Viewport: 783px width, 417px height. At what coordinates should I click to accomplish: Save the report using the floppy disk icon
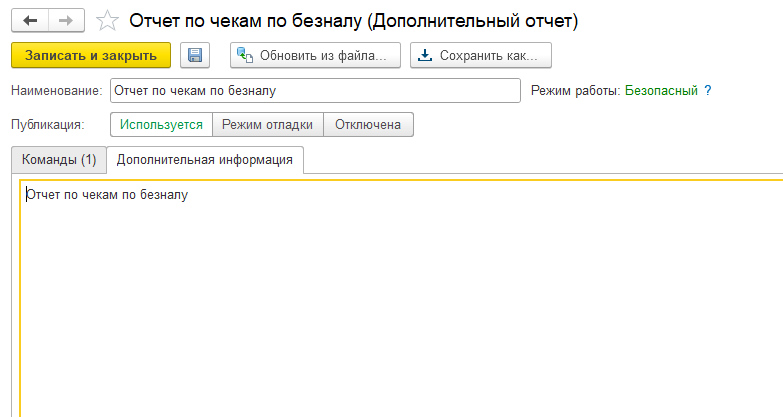coord(195,55)
